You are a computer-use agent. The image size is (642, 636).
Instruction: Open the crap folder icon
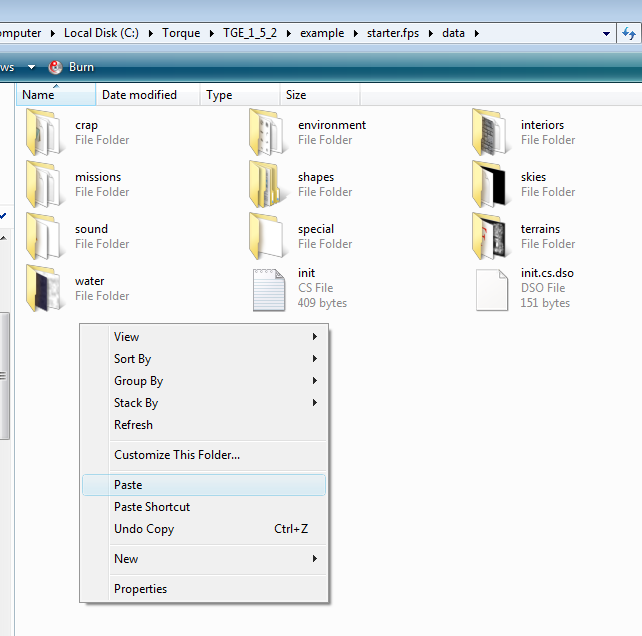(x=45, y=132)
